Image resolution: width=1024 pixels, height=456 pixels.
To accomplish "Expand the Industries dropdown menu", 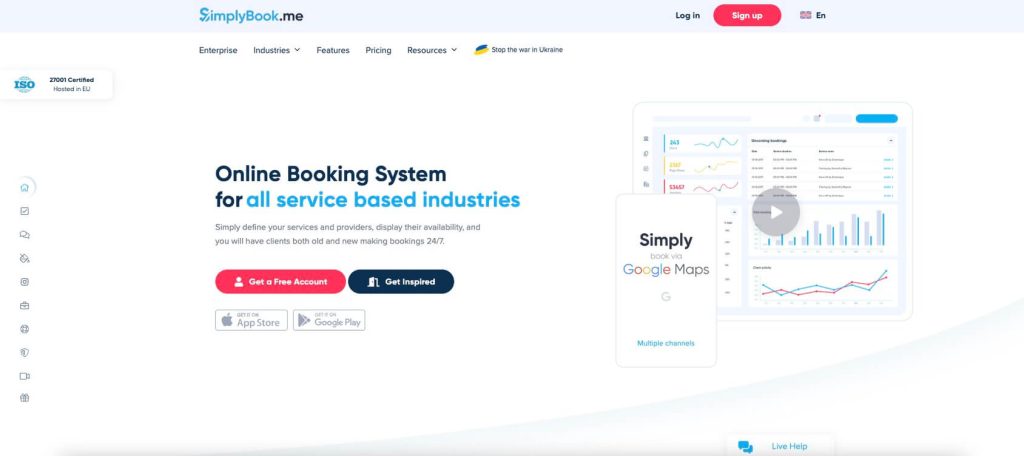I will [x=277, y=50].
